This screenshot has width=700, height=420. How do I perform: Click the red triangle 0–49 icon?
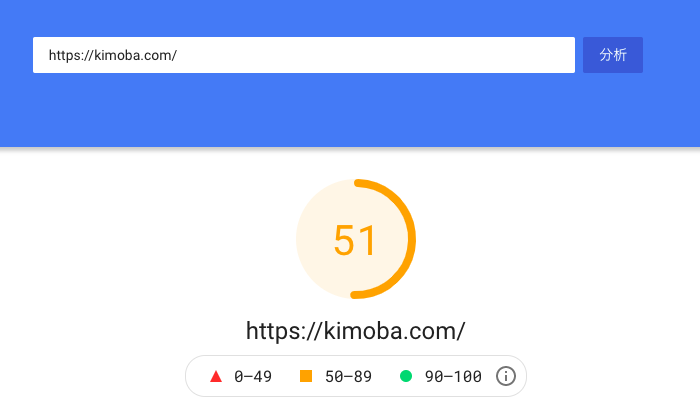tap(216, 376)
